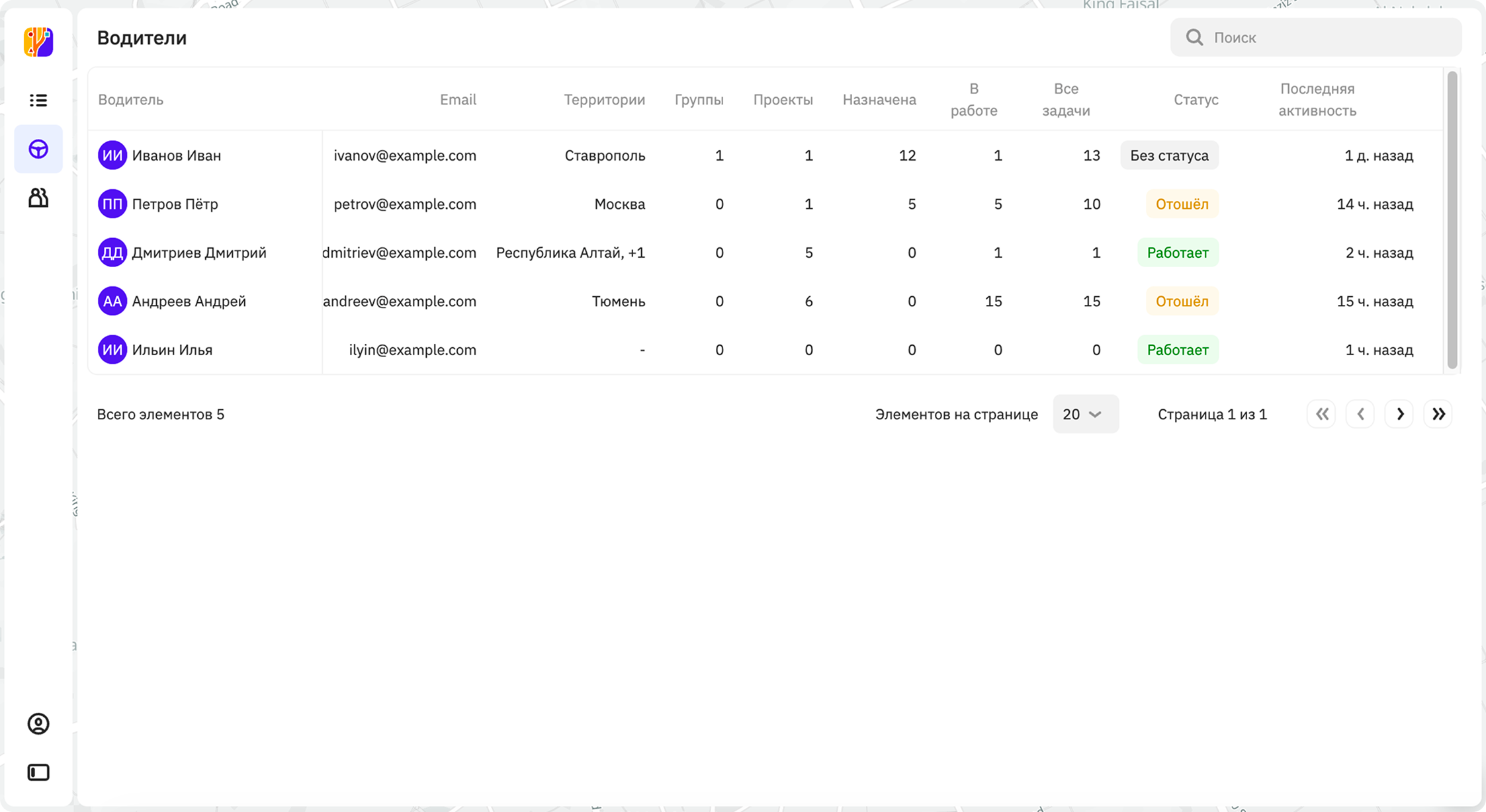This screenshot has width=1486, height=812.
Task: Click 1 ч. назад activity cell
Action: [x=1379, y=350]
